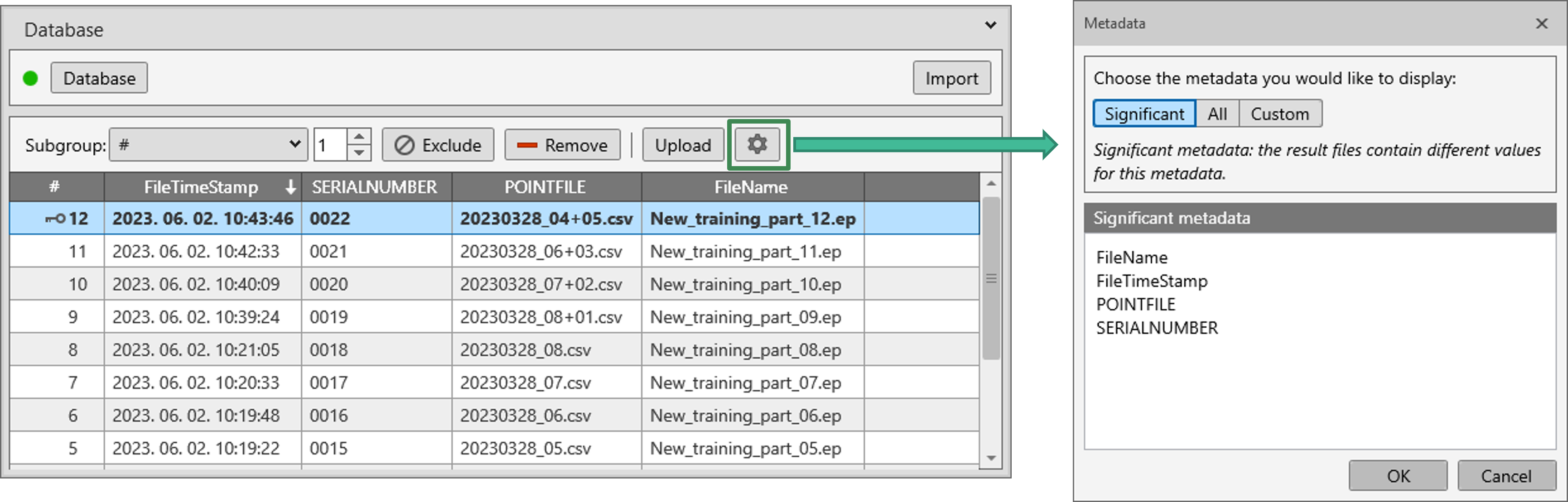This screenshot has height=502, width=1568.
Task: Open the Subgroup dropdown
Action: (x=208, y=145)
